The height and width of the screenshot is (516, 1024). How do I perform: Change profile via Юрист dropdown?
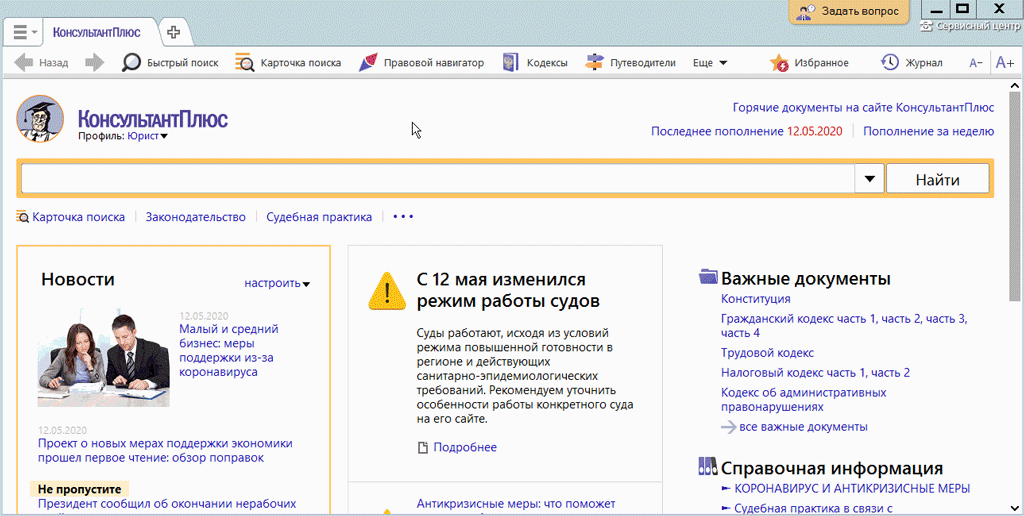(x=147, y=136)
